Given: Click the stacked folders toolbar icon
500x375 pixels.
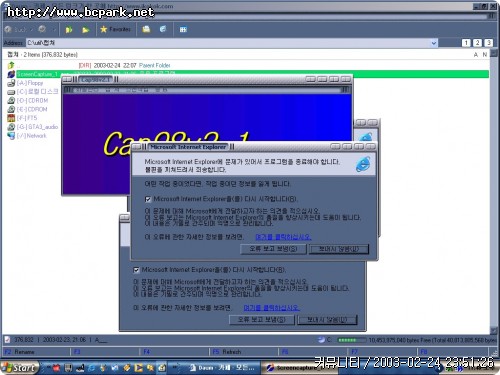Looking at the screenshot, I should pyautogui.click(x=146, y=29).
